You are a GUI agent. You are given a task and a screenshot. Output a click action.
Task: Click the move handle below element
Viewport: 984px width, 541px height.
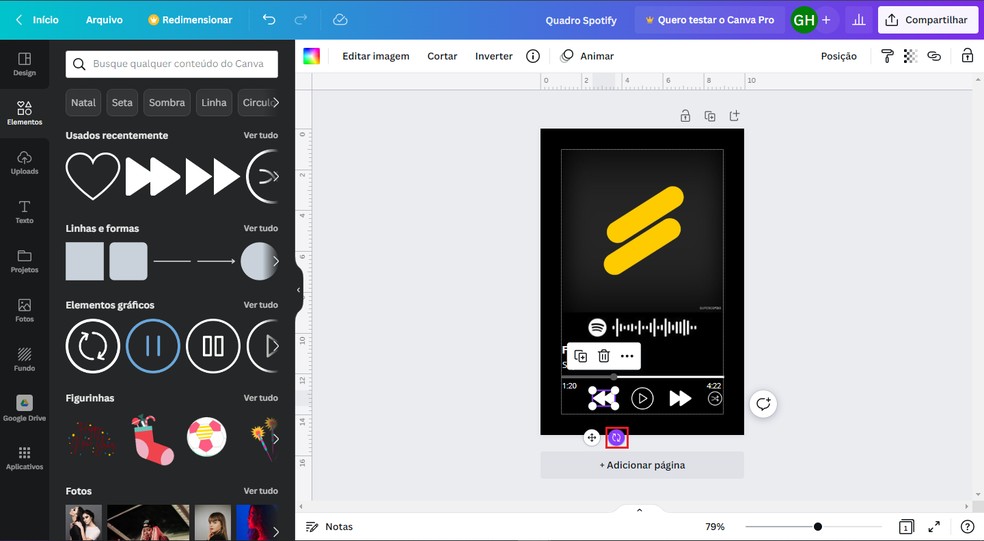(592, 437)
